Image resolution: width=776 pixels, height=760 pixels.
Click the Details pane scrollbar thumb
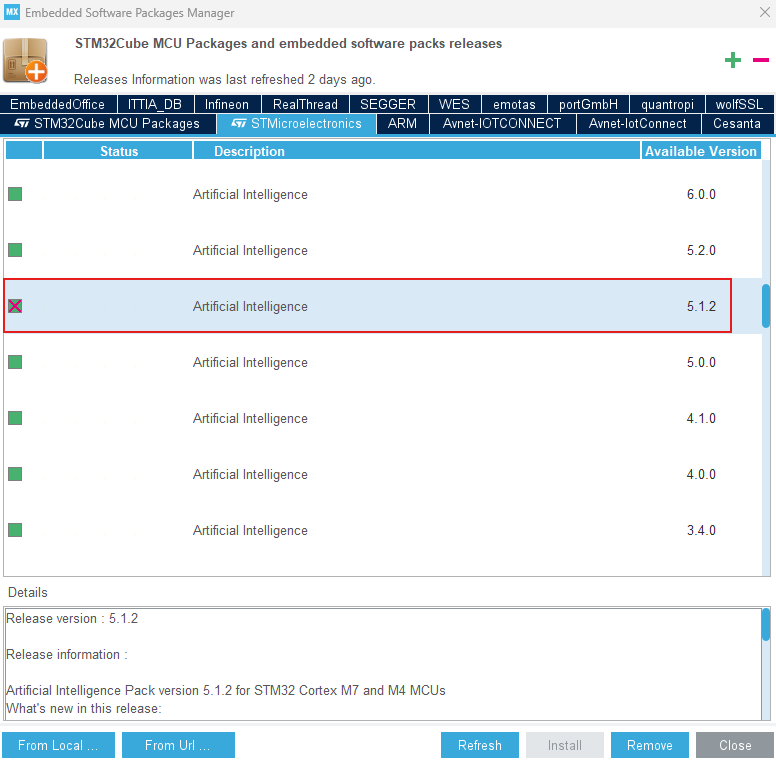[766, 625]
